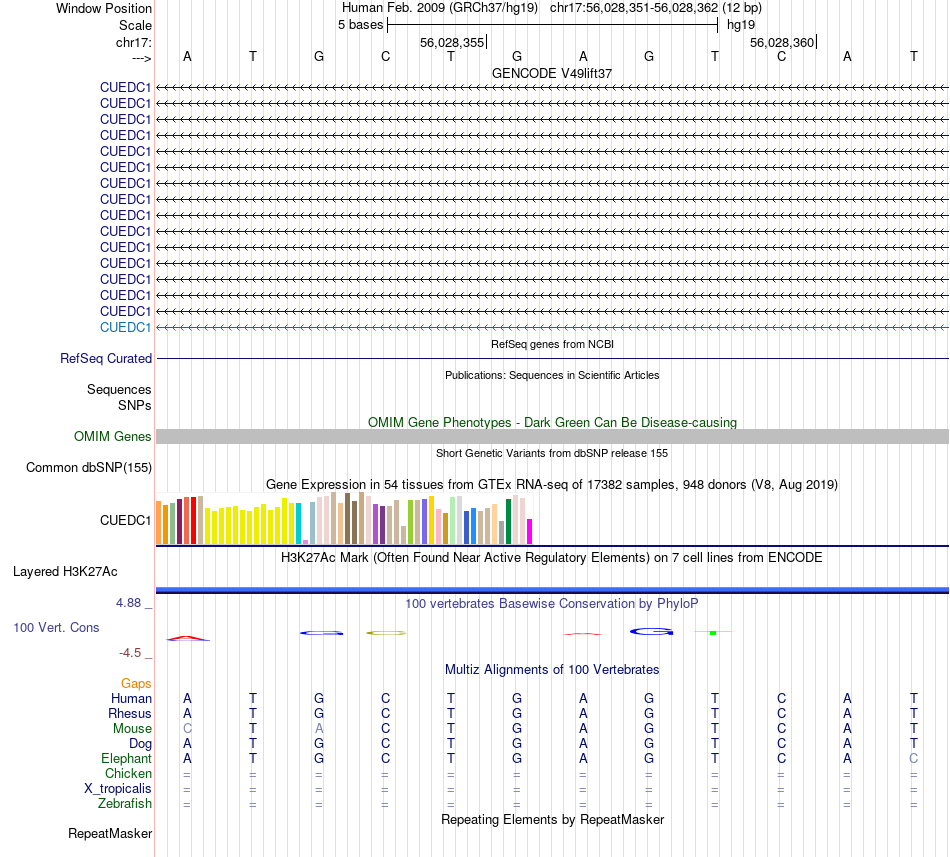950x857 pixels.
Task: Click the 'X_tropicalis' species label
Action: tap(118, 789)
